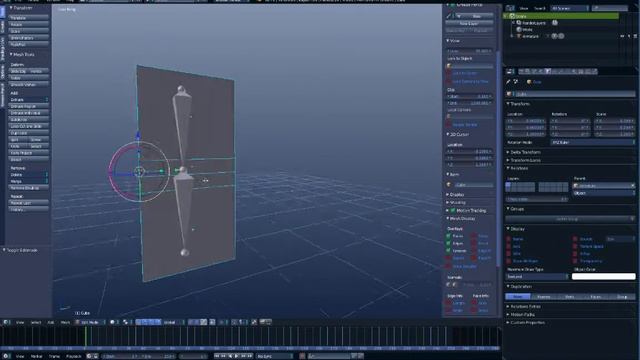
Task: Enable Render Border checkbox
Action: 449,124
